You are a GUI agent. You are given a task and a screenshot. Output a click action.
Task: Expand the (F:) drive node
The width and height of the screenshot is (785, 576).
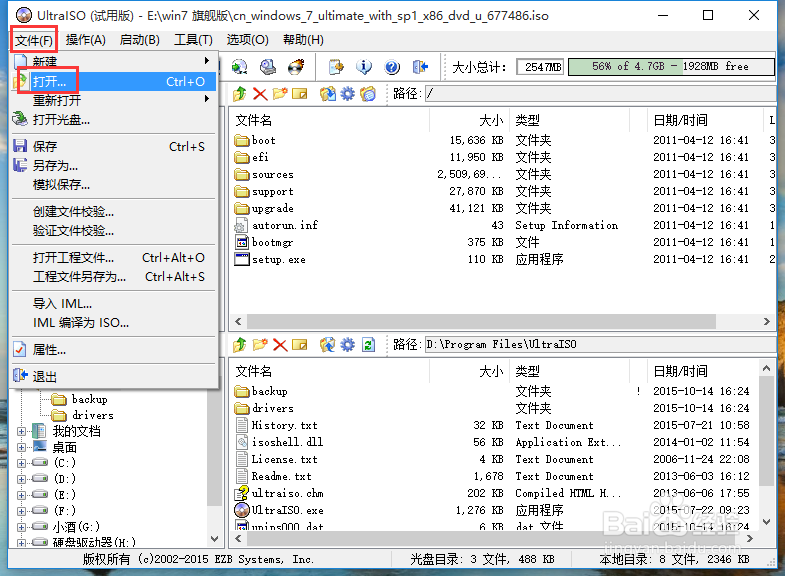21,511
